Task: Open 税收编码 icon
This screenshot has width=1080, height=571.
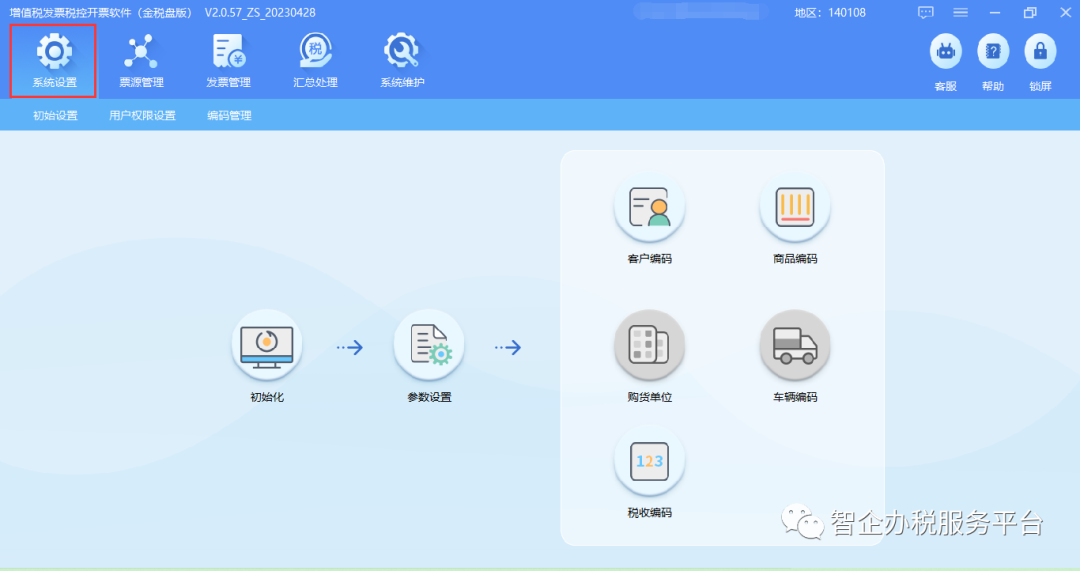Action: (650, 461)
